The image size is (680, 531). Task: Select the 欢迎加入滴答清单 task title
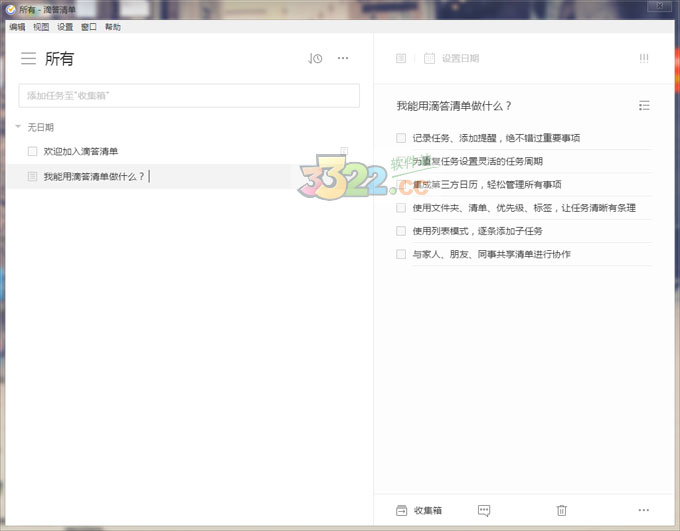click(x=81, y=151)
